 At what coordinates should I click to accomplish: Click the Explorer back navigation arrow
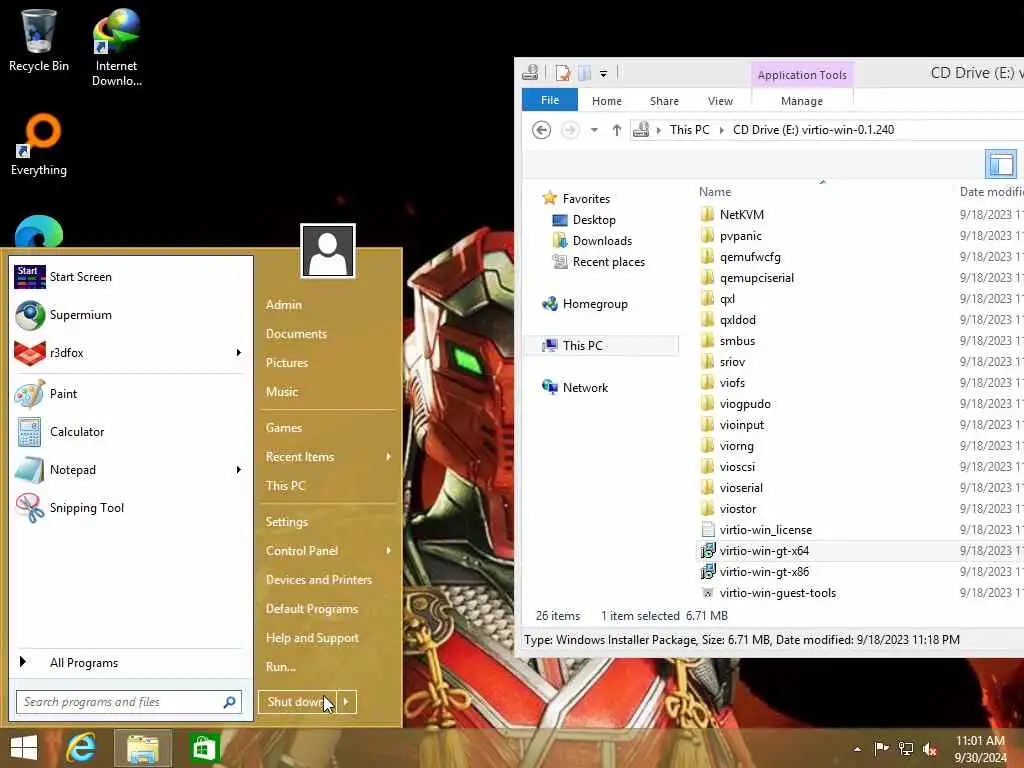coord(541,130)
